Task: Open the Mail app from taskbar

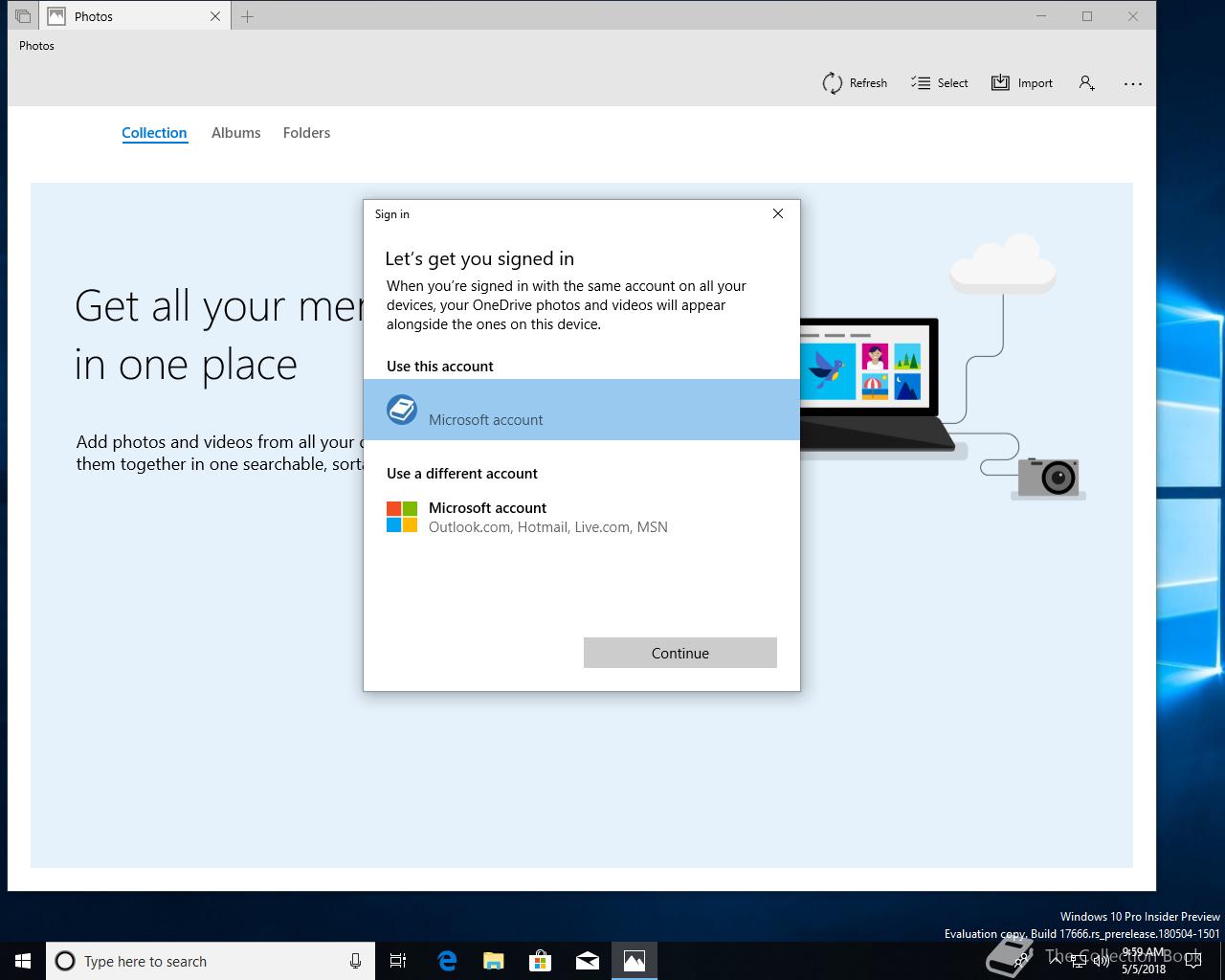Action: 588,961
